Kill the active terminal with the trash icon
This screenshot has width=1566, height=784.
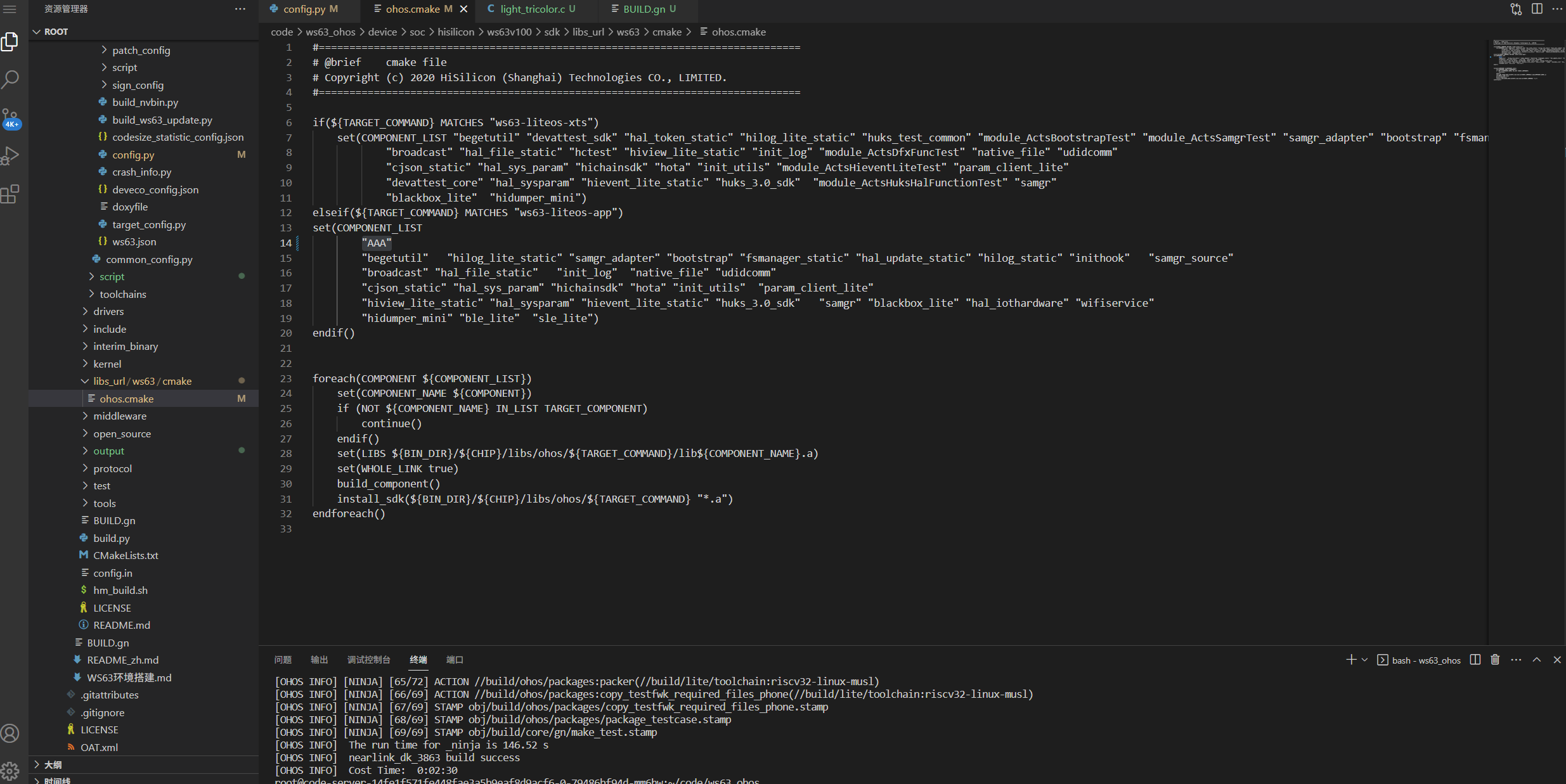point(1494,660)
